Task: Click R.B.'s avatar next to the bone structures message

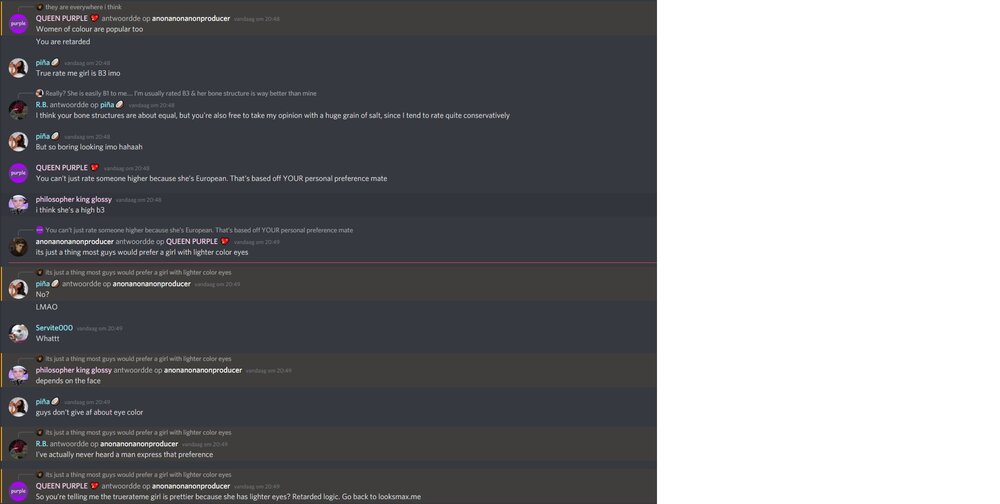Action: pyautogui.click(x=18, y=110)
